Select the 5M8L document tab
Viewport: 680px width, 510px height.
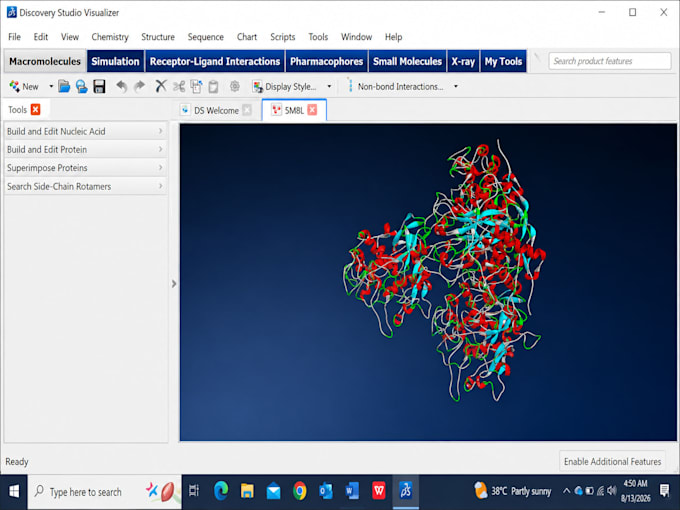[x=294, y=111]
